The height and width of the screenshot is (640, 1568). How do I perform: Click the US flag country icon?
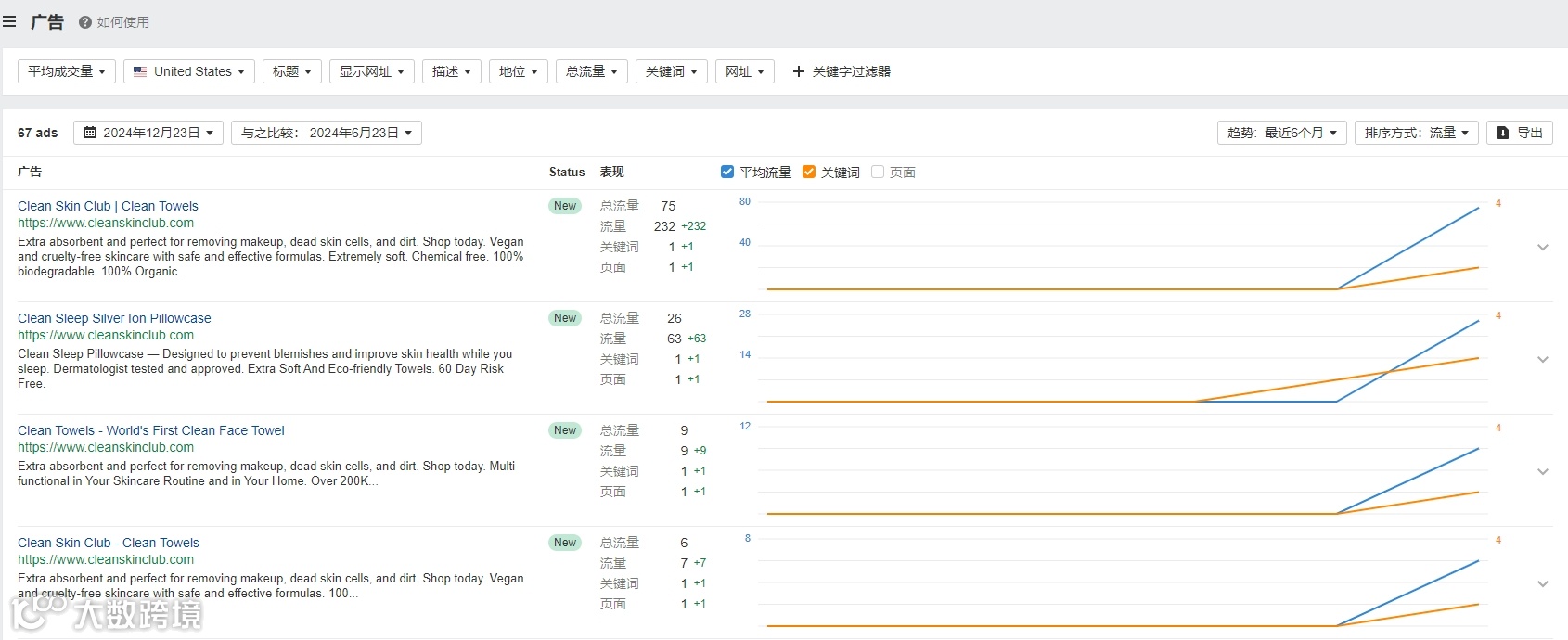click(140, 71)
